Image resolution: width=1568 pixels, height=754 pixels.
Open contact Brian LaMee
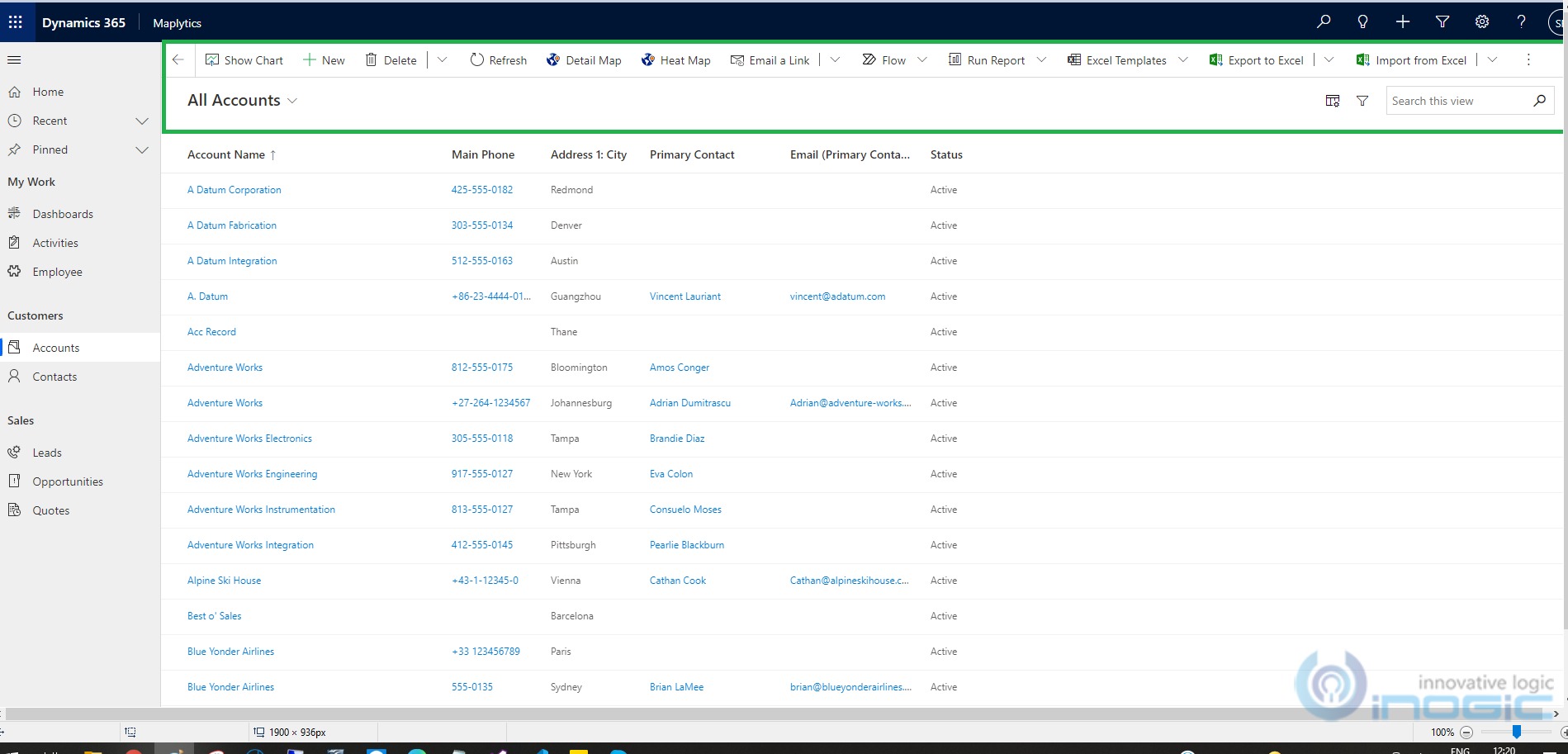click(x=677, y=687)
